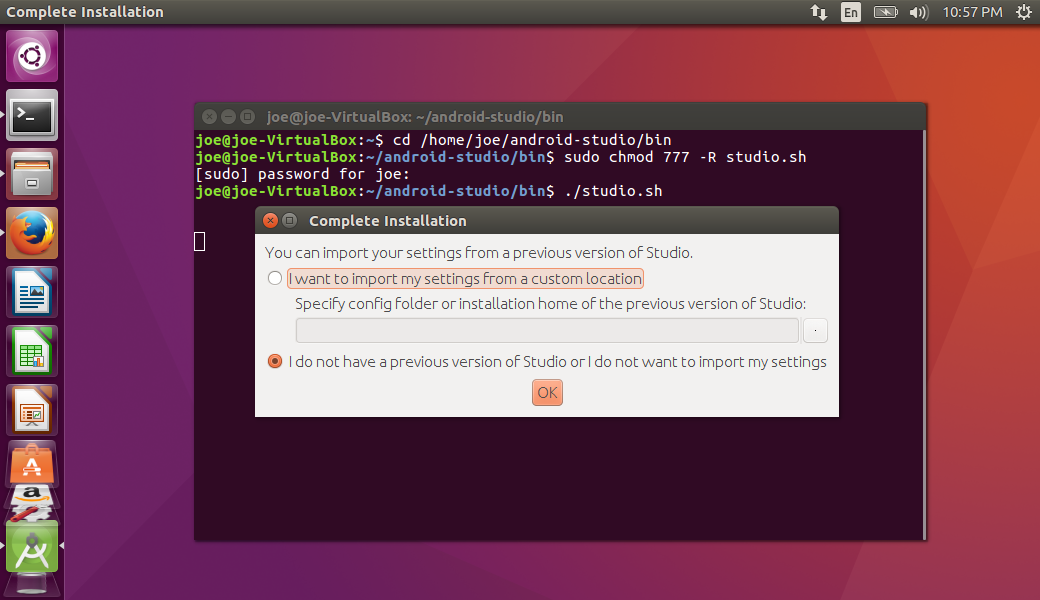Click the terminal window title text
This screenshot has height=600, width=1040.
pos(415,117)
